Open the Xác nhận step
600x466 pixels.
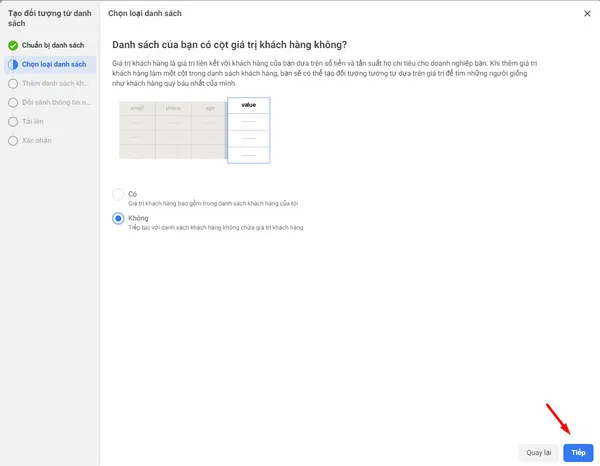coord(39,141)
